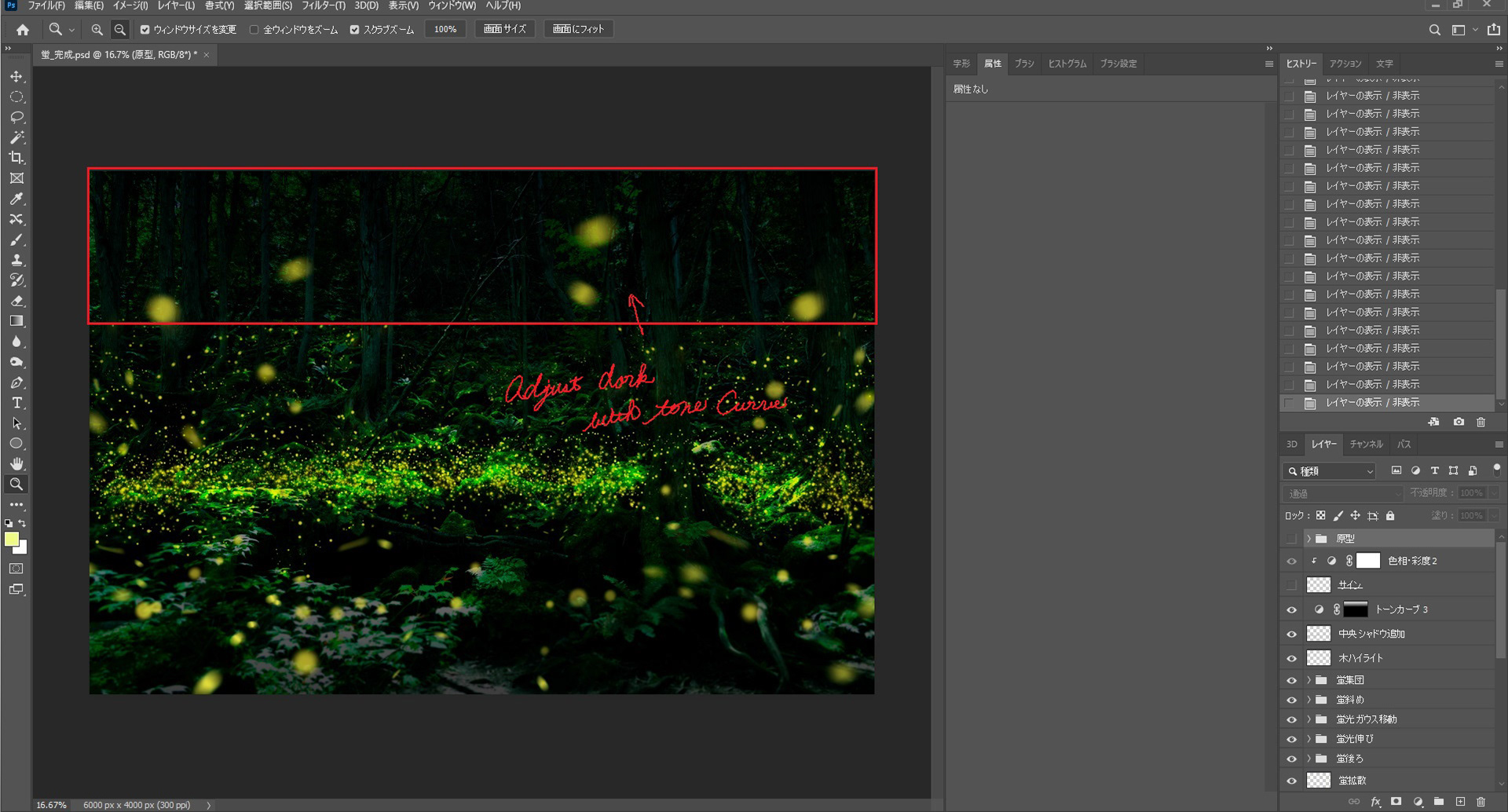Open the search icon at top right

[x=1434, y=30]
